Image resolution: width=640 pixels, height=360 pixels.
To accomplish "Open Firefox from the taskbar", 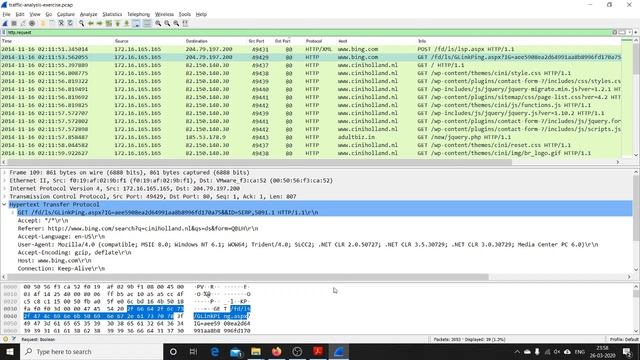I will coord(277,351).
